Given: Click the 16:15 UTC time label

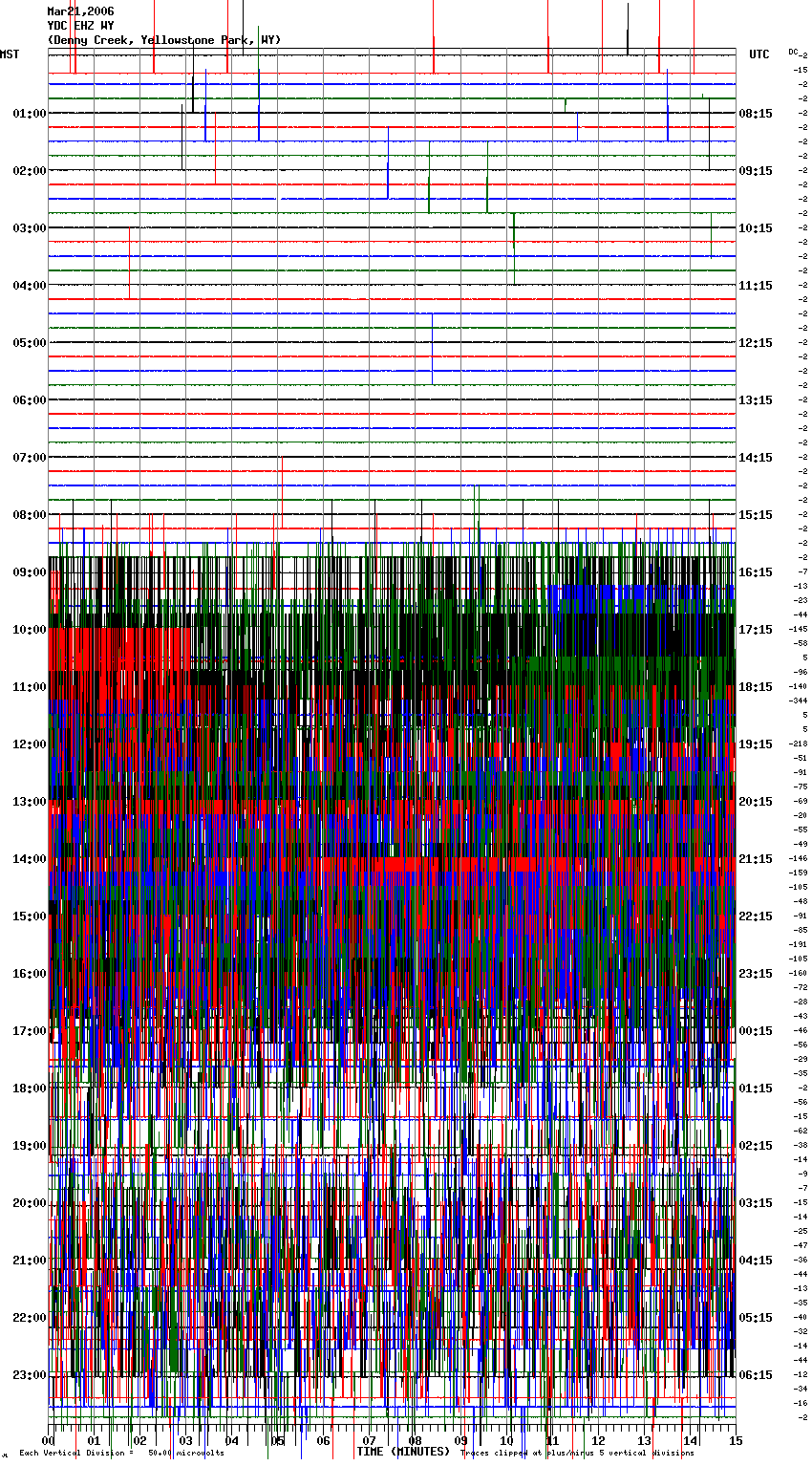Looking at the screenshot, I should [756, 572].
